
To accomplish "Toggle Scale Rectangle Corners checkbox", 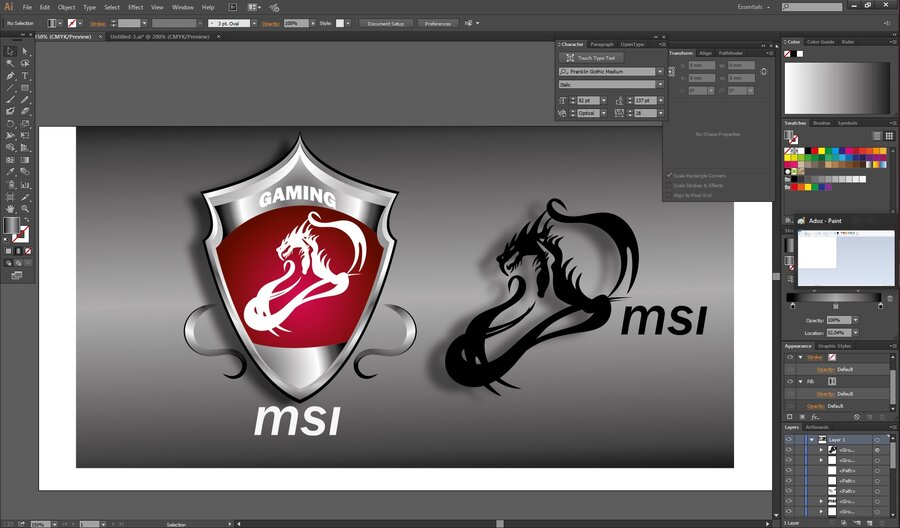I will [669, 175].
